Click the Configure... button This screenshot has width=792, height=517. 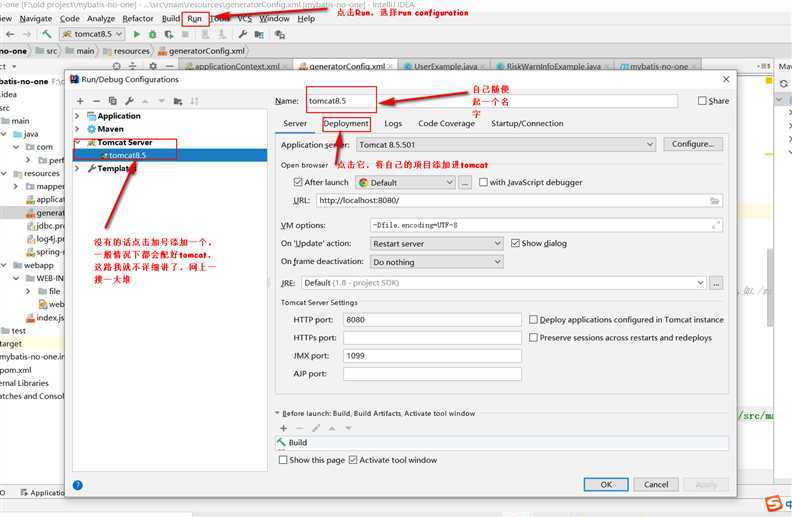tap(693, 144)
